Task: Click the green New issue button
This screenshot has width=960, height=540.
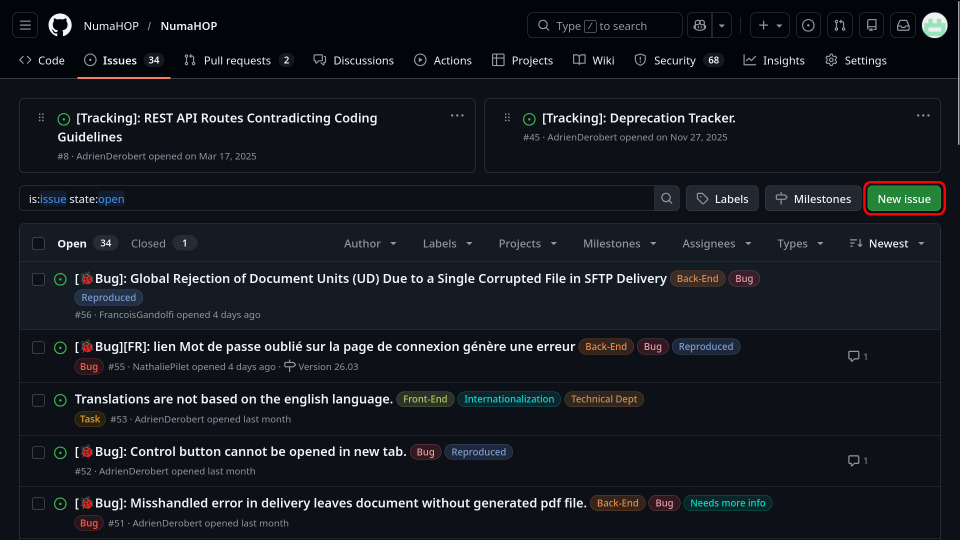Action: point(904,198)
